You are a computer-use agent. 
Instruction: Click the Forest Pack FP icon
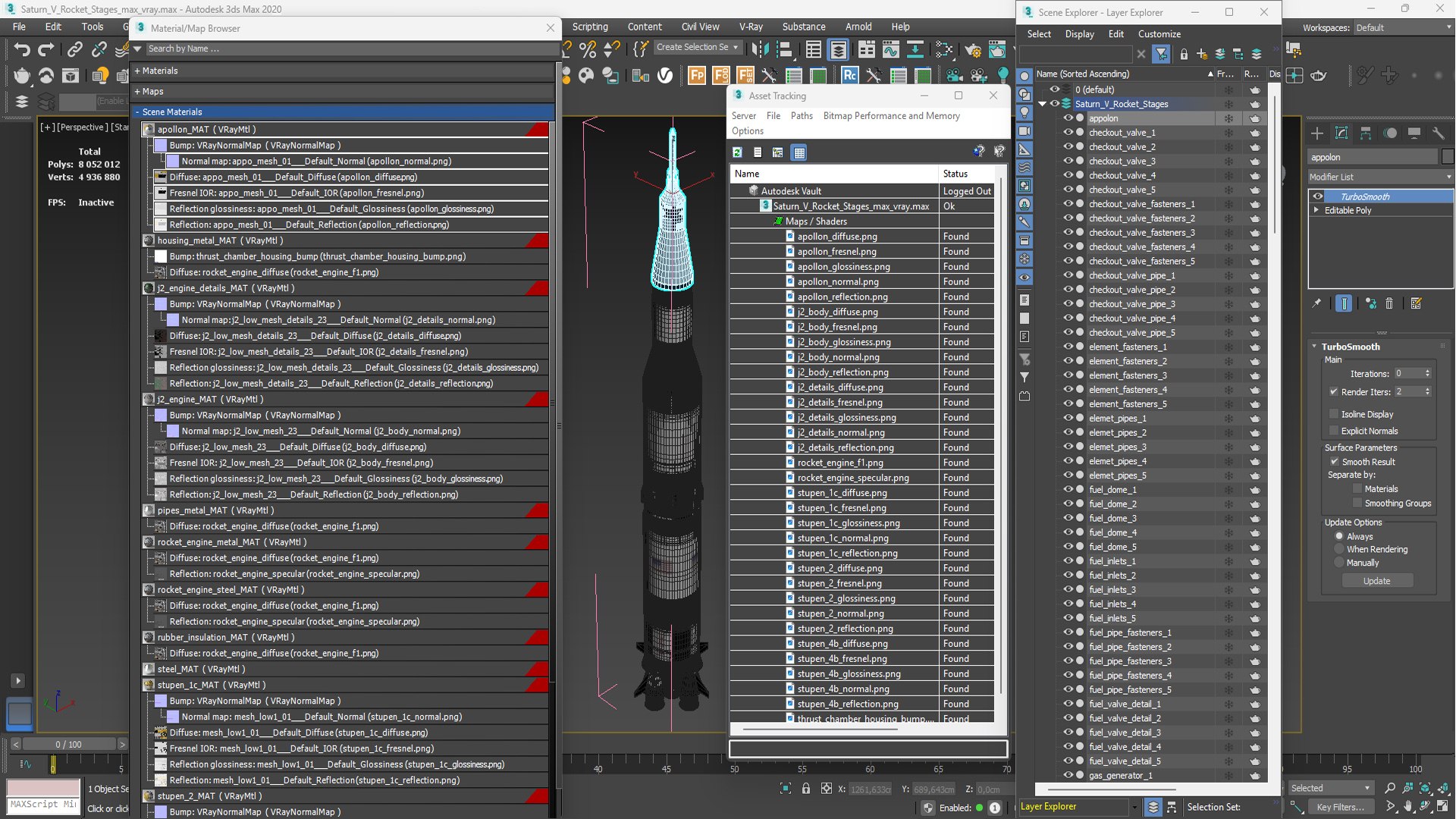pos(696,75)
